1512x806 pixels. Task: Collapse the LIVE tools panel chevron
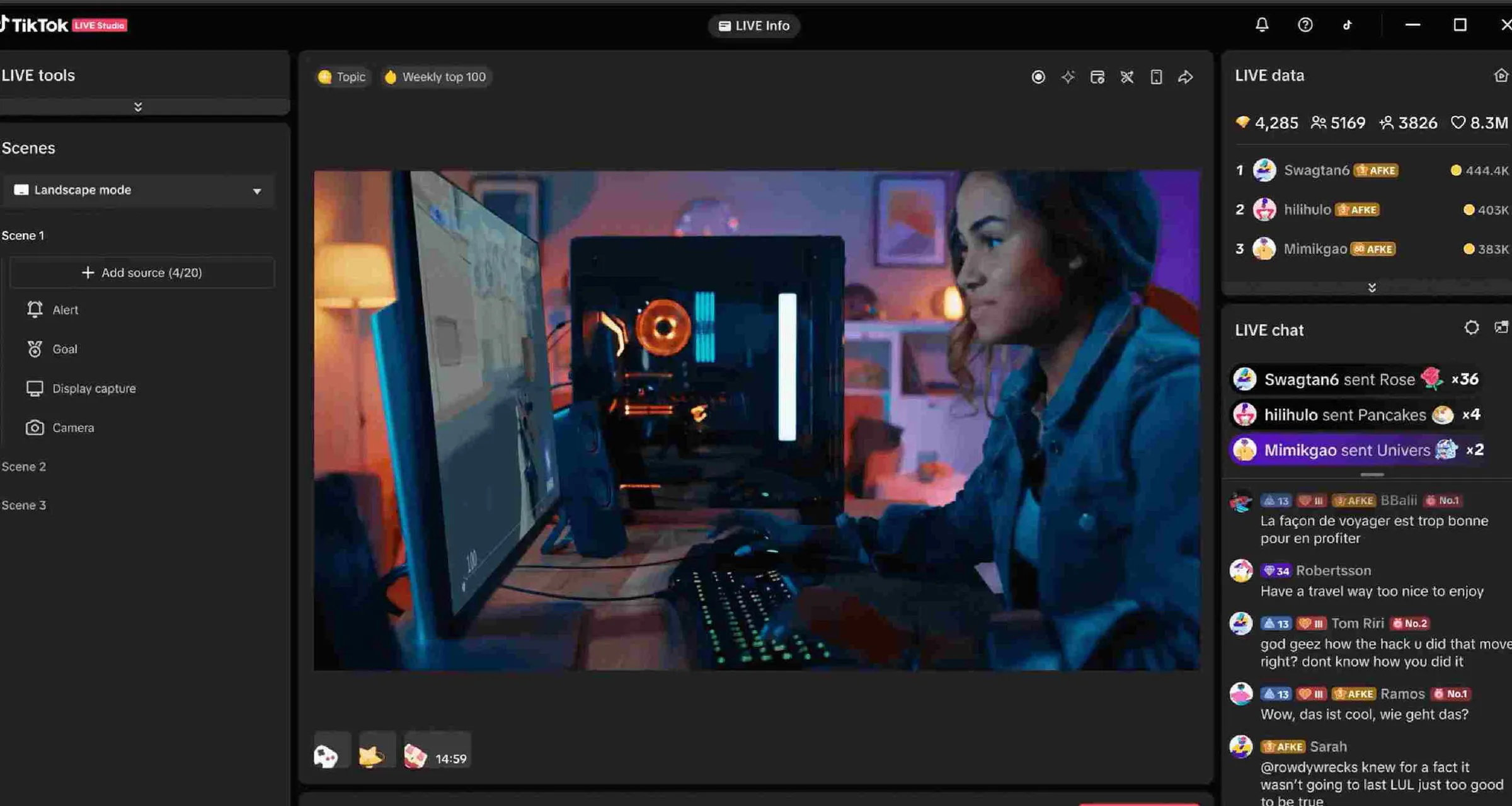[137, 106]
